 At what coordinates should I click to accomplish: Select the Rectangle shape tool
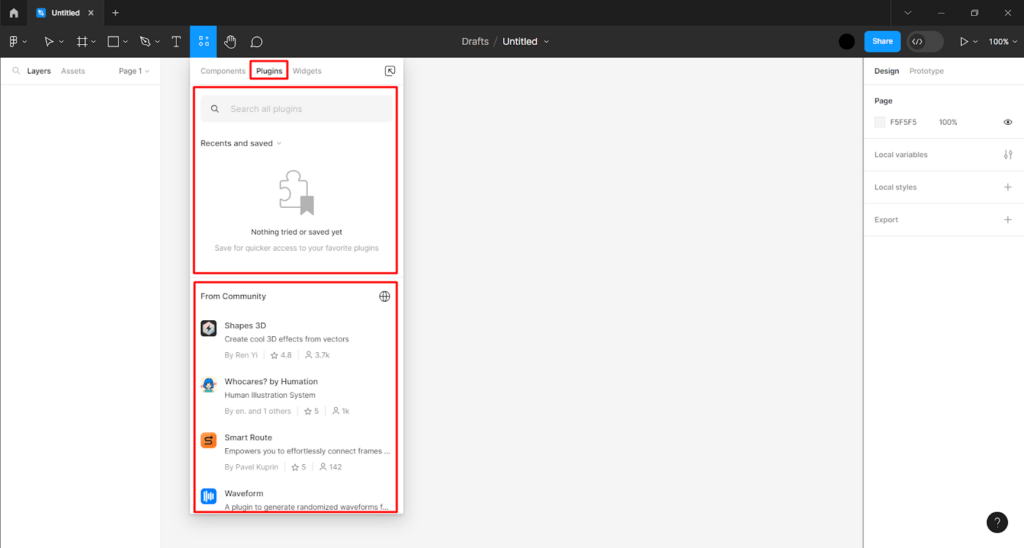click(113, 42)
